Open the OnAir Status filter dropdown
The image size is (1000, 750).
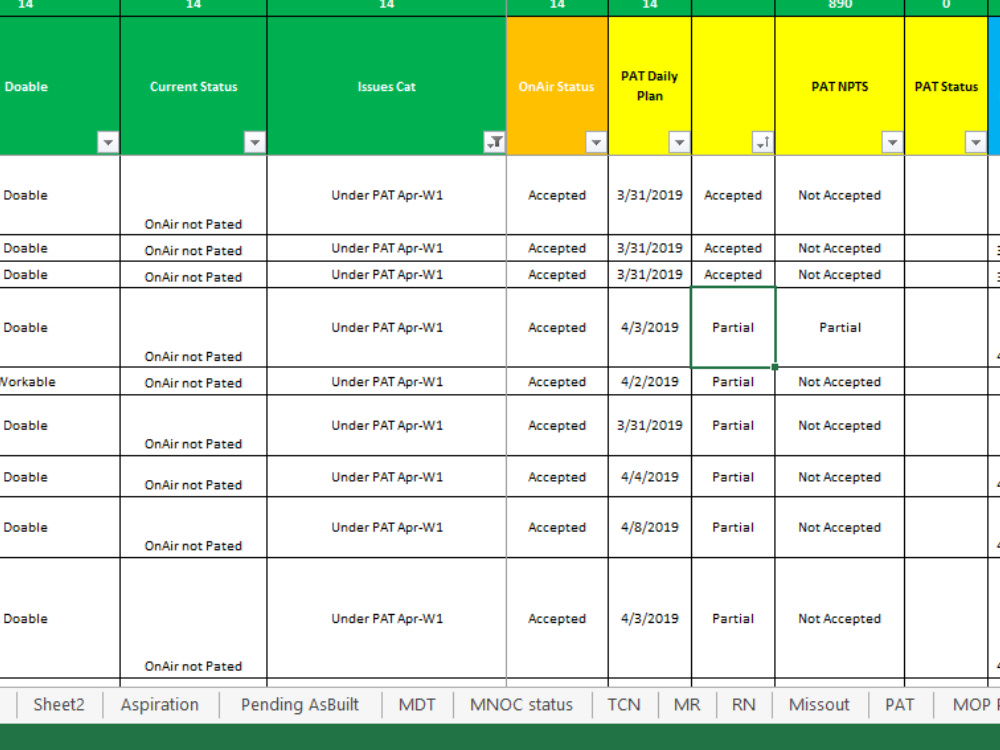[596, 142]
